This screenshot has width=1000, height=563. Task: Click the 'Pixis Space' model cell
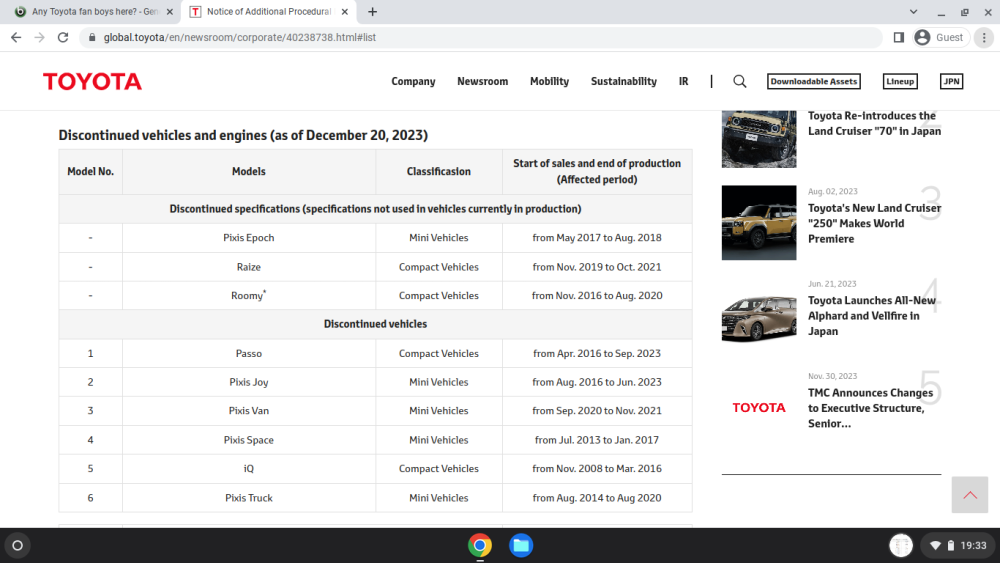249,440
